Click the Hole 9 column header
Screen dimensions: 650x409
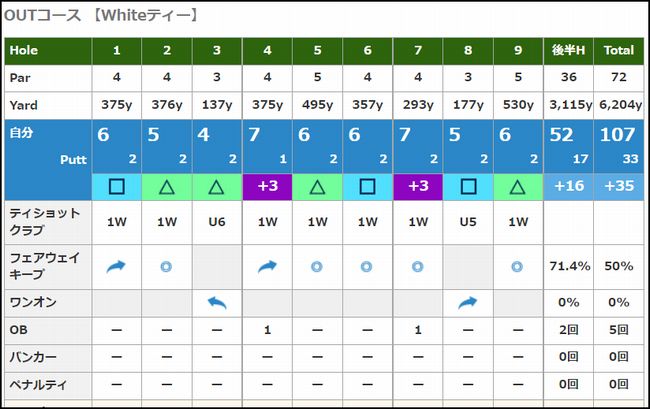pyautogui.click(x=518, y=50)
